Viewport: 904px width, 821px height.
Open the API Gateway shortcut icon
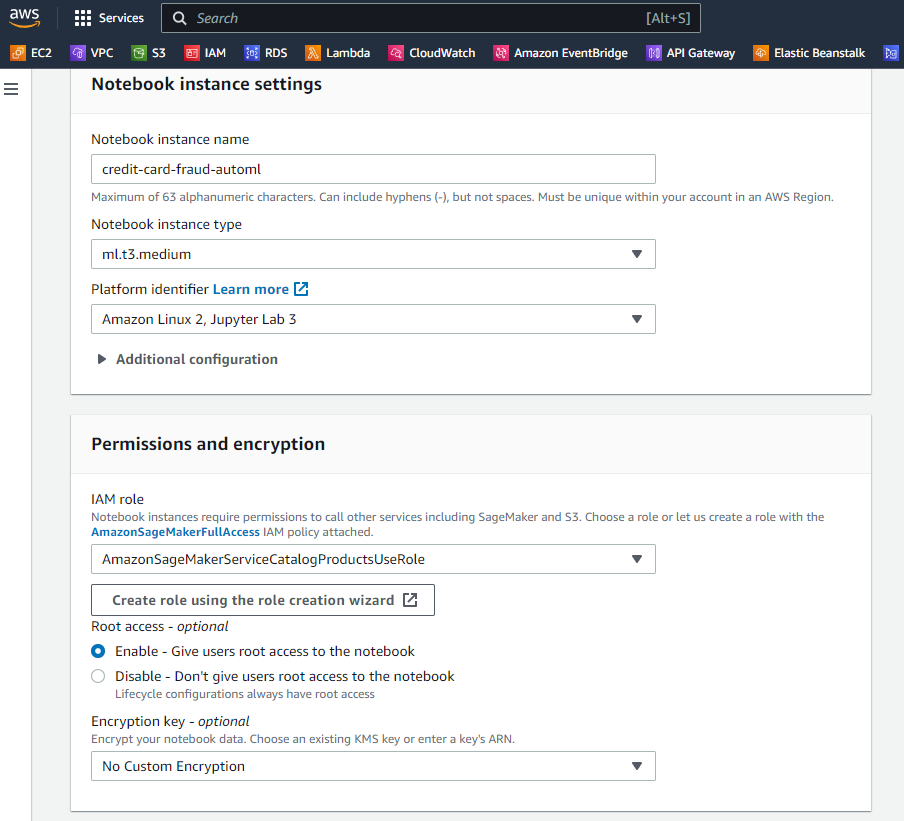pyautogui.click(x=654, y=53)
